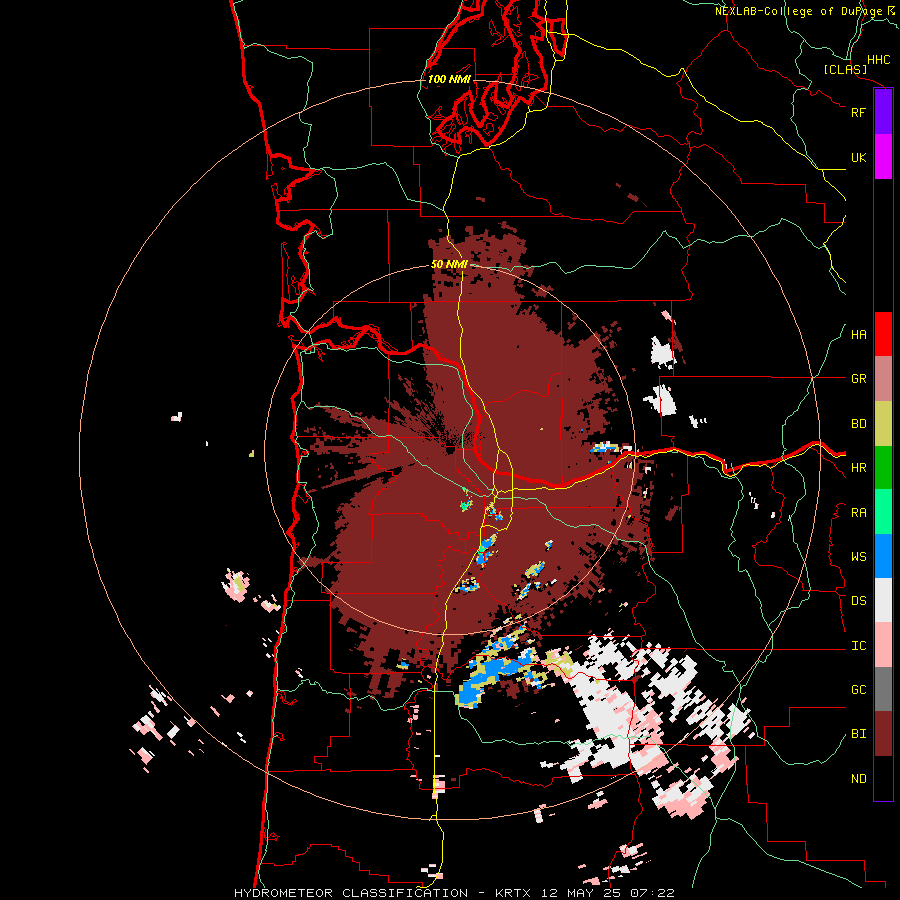The image size is (900, 900).
Task: Click the ND legend label
Action: tap(858, 779)
